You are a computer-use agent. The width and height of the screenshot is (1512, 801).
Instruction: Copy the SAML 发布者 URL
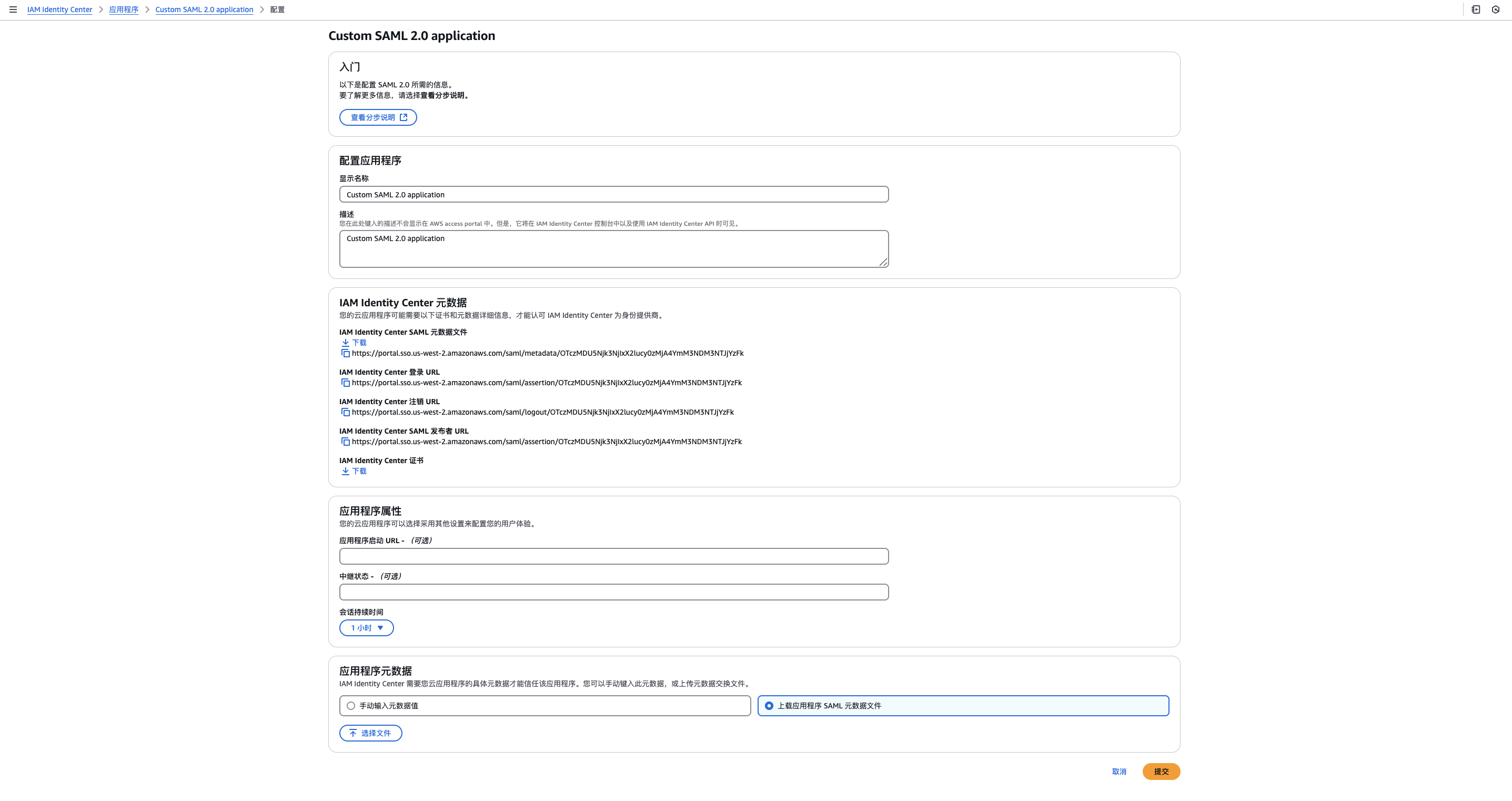coord(346,442)
